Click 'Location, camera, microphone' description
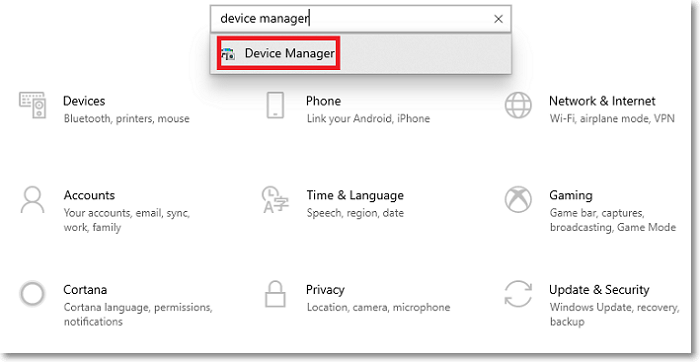Screen dimensions: 700x362 (x=379, y=308)
